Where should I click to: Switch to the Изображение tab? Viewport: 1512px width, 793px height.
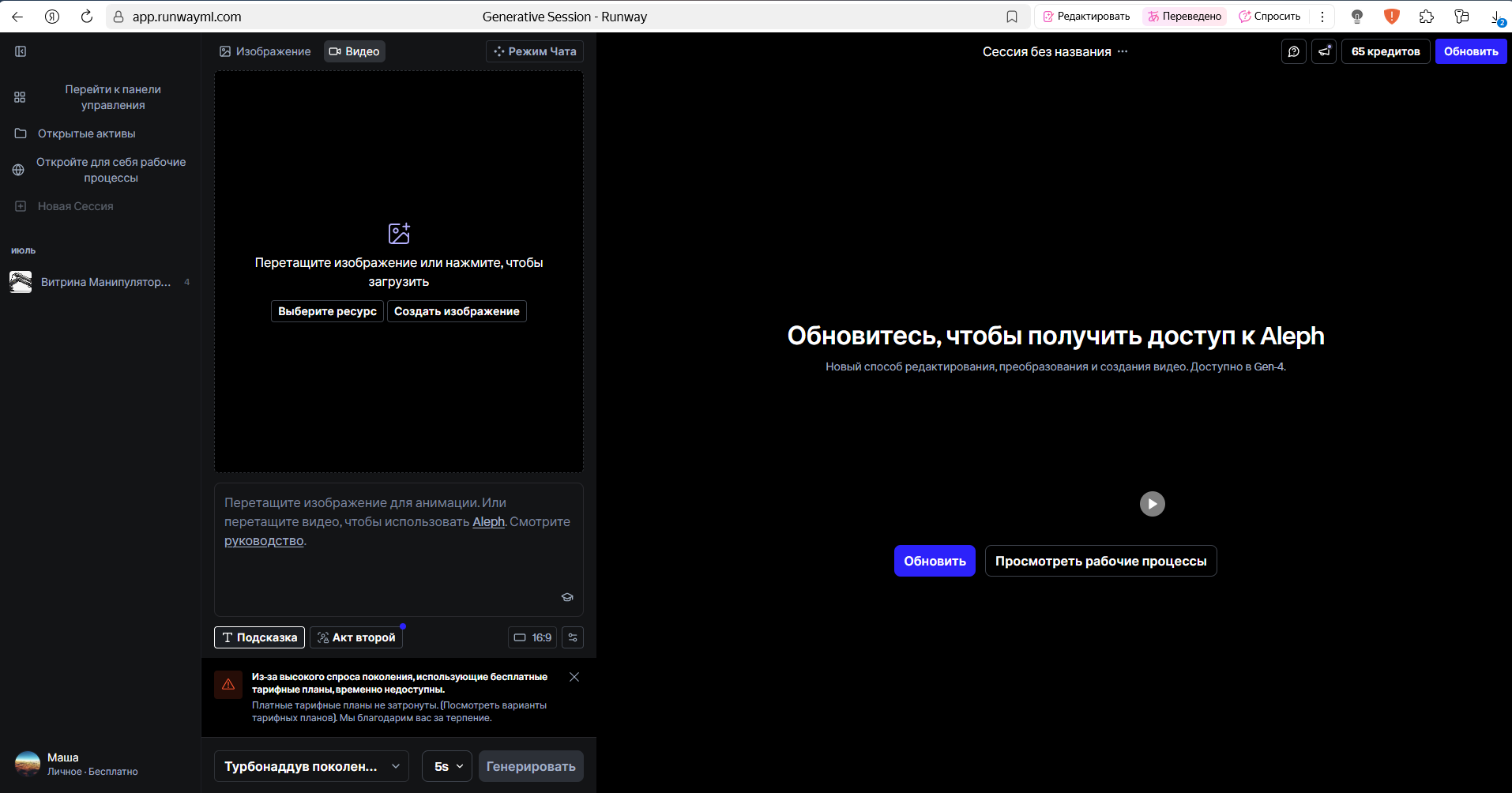pos(265,51)
